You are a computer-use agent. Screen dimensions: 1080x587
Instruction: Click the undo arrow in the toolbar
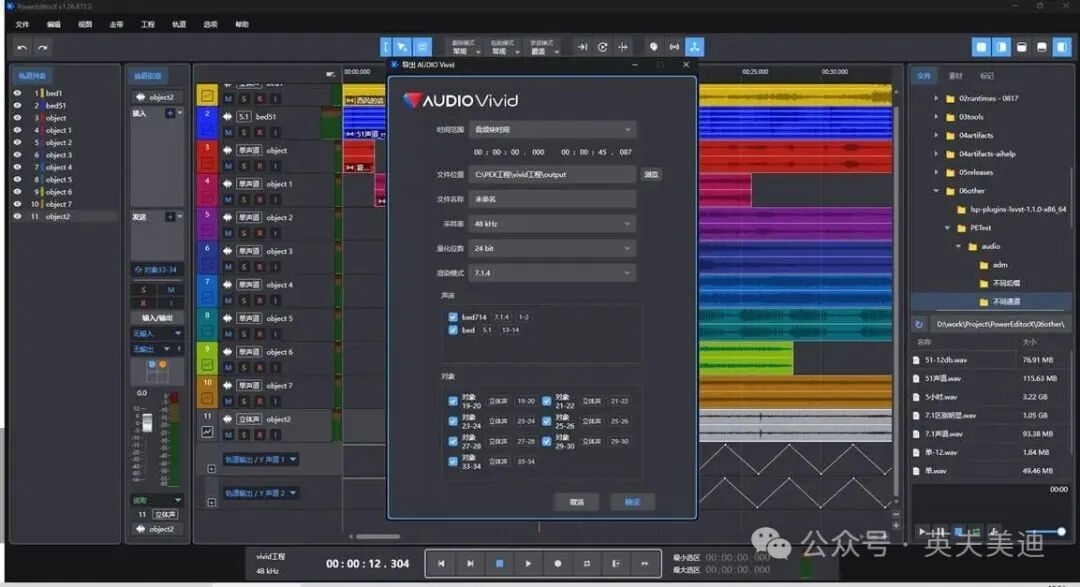tap(22, 48)
